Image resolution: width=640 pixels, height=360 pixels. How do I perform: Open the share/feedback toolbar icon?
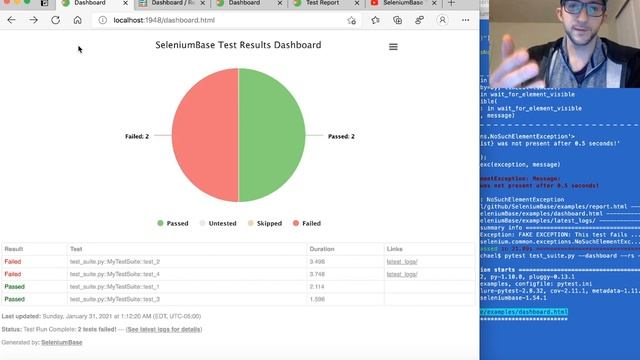(420, 20)
